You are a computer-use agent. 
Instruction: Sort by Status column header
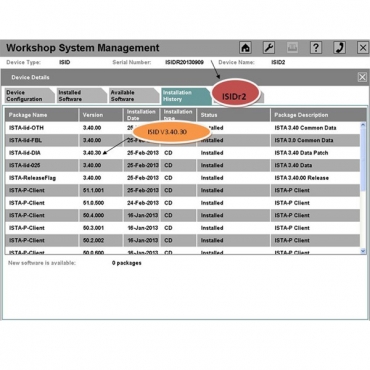[233, 115]
